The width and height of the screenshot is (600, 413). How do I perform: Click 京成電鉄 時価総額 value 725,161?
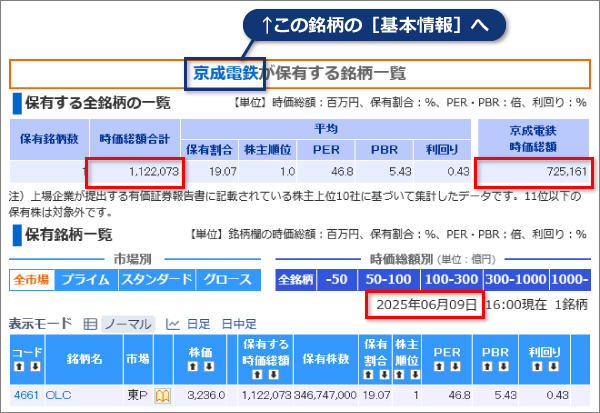point(567,171)
